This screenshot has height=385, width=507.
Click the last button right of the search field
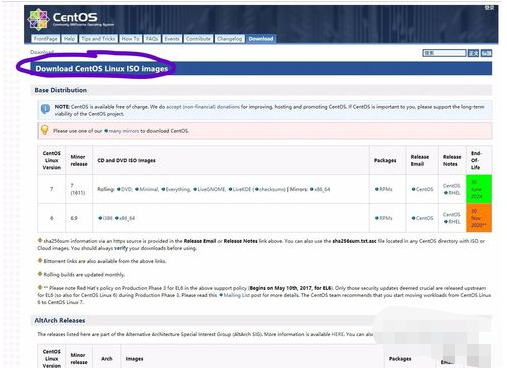[486, 53]
